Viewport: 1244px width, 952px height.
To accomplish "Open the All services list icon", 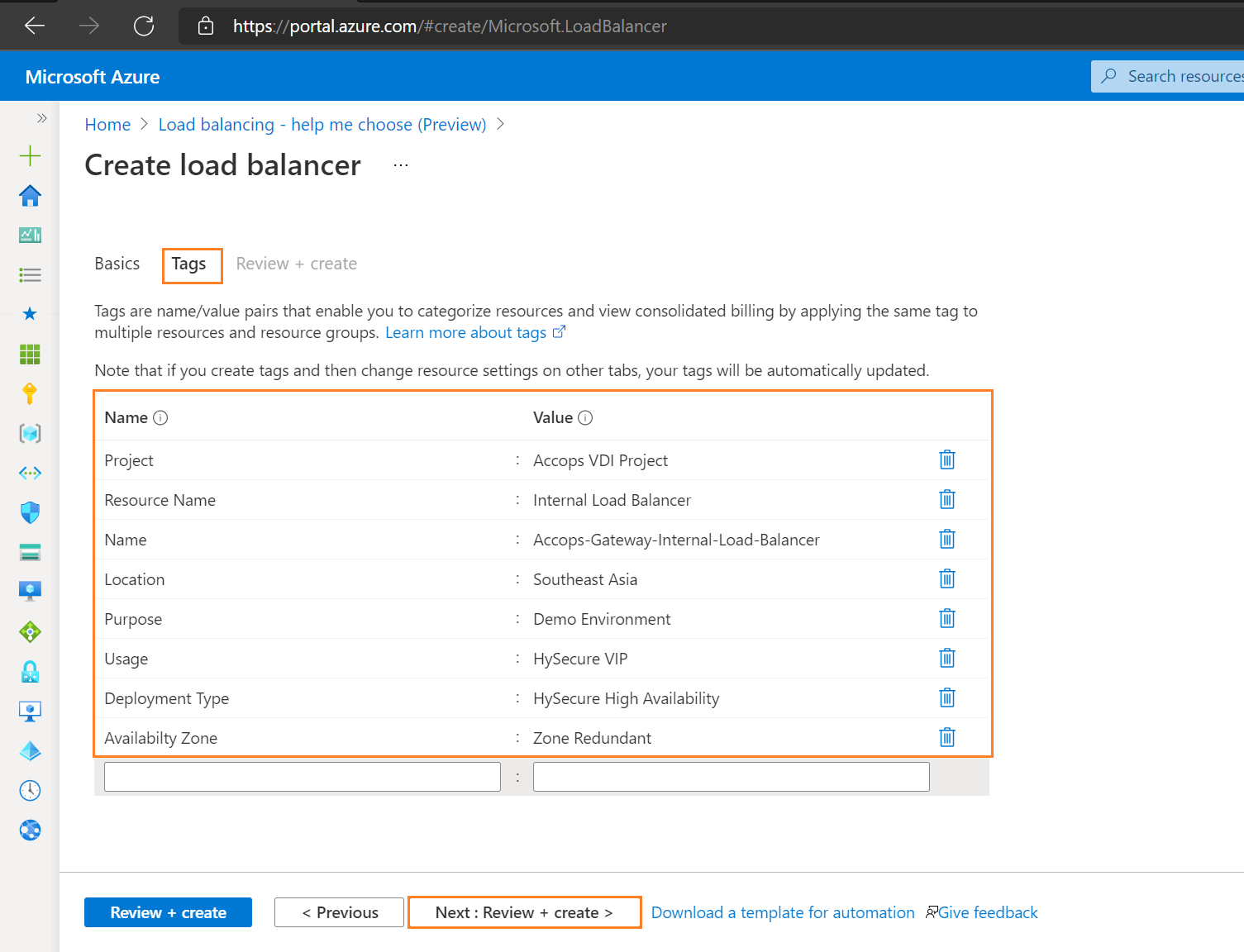I will 30,275.
